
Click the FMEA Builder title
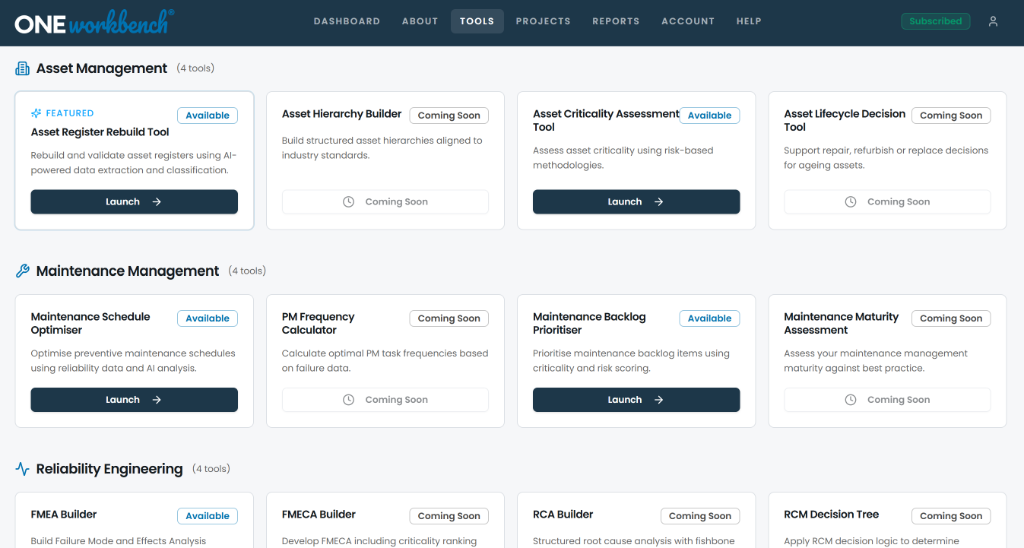63,515
